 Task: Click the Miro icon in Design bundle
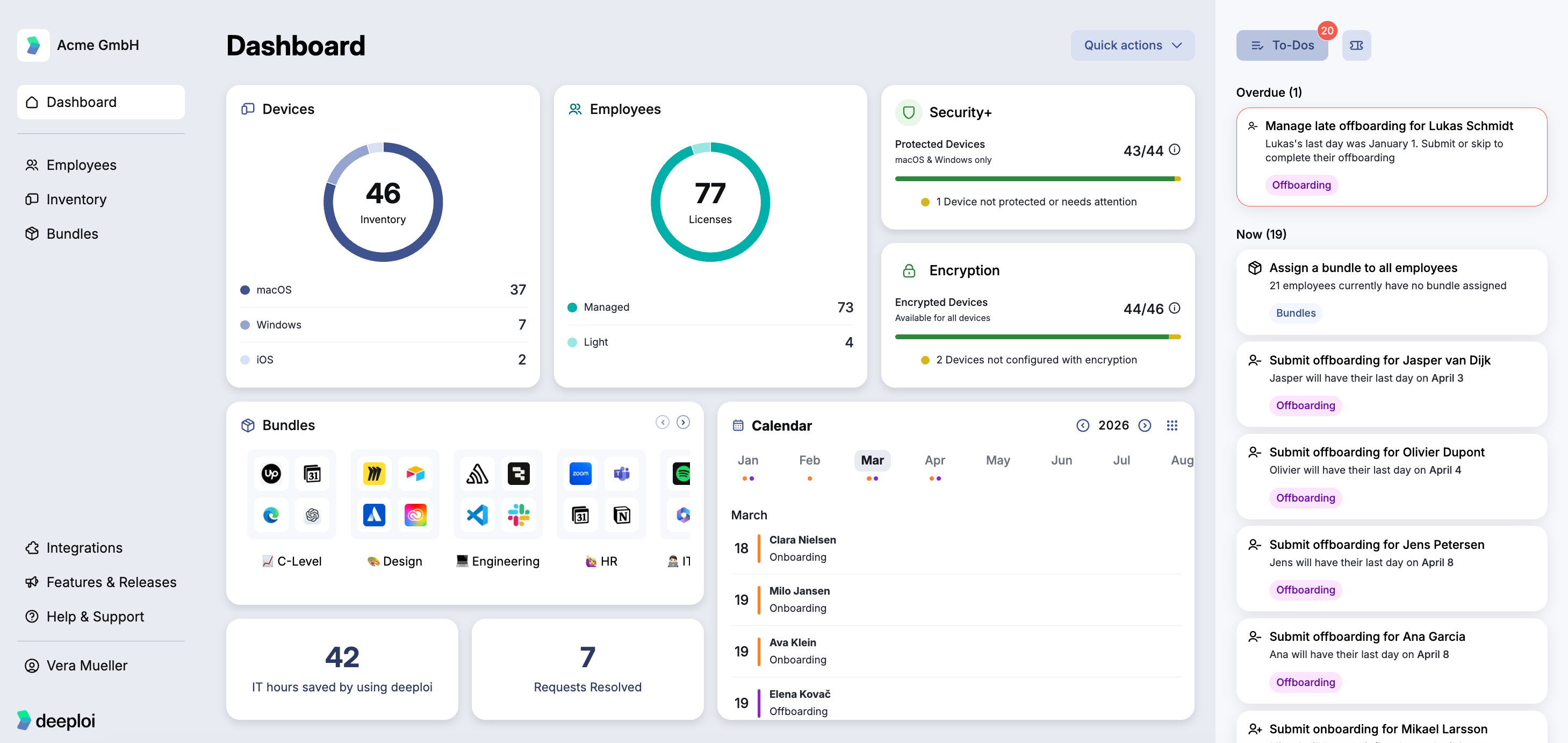[x=374, y=473]
